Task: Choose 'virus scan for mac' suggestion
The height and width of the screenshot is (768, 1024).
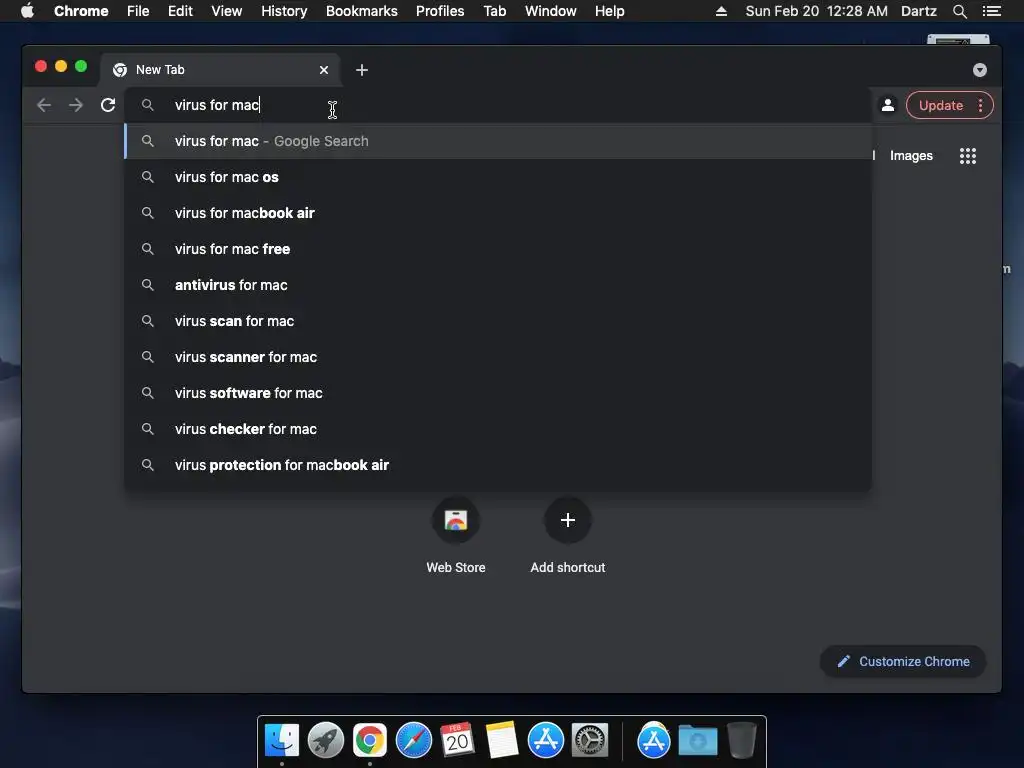Action: [498, 321]
